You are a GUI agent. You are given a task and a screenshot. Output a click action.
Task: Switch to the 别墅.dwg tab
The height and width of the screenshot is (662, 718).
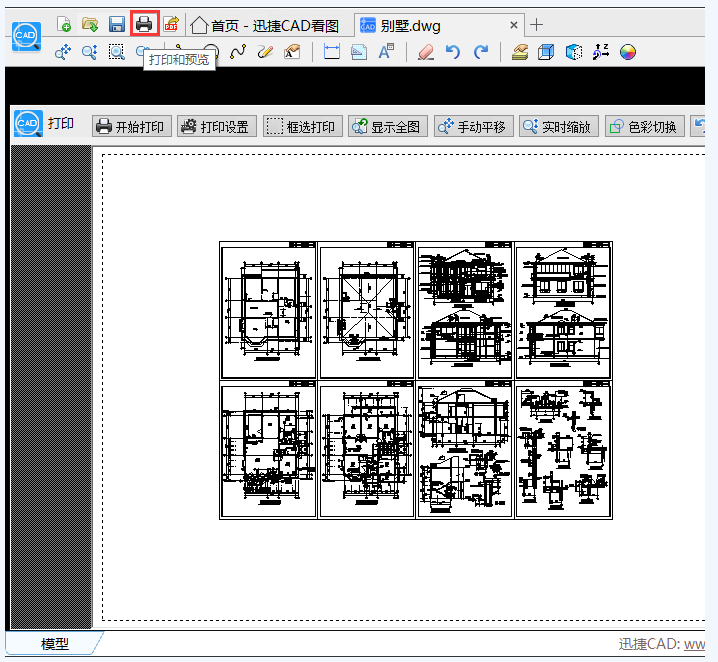click(x=410, y=25)
